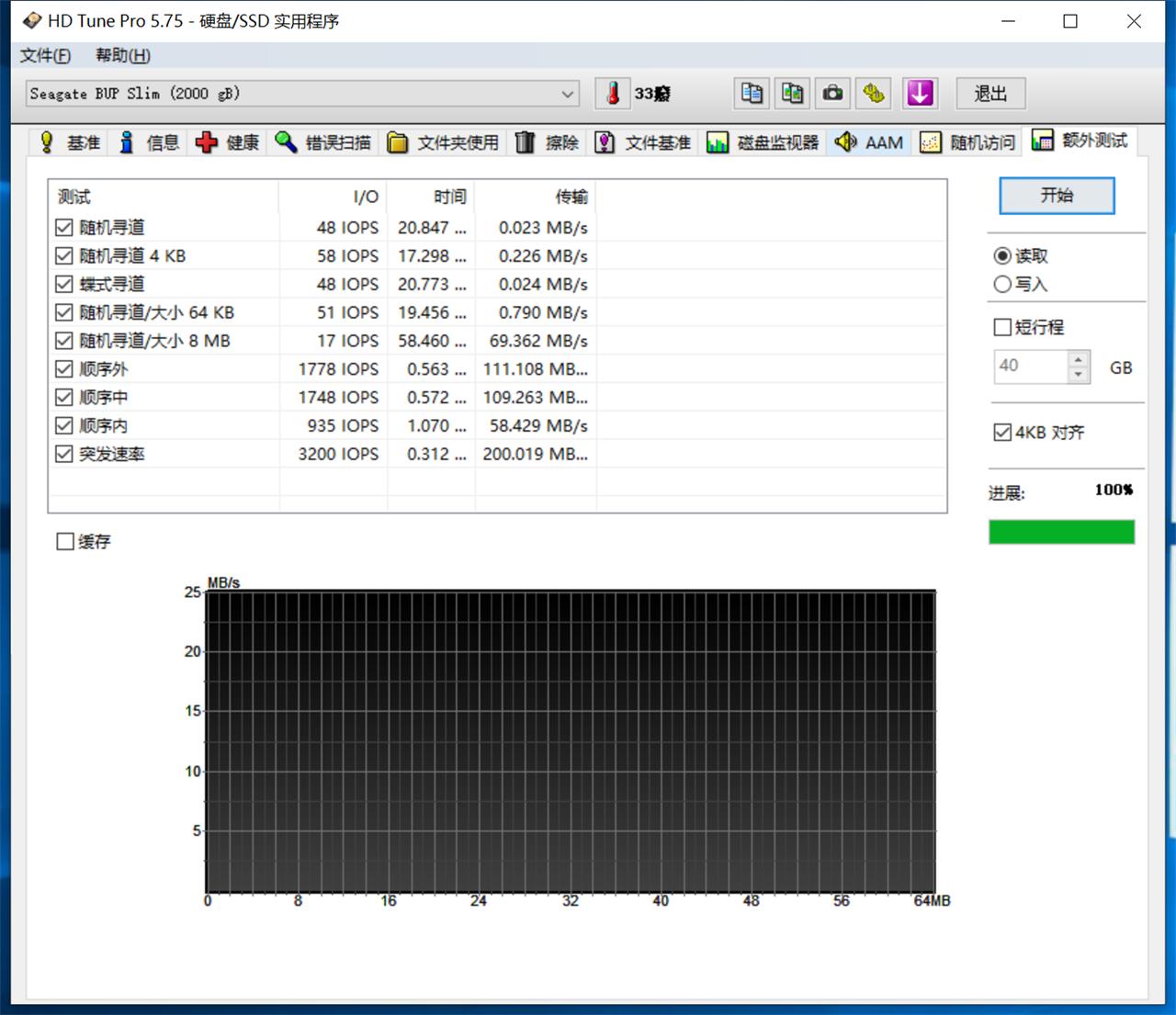Toggle the 4KB 对齐 checkbox
Viewport: 1176px width, 1015px height.
[1002, 433]
